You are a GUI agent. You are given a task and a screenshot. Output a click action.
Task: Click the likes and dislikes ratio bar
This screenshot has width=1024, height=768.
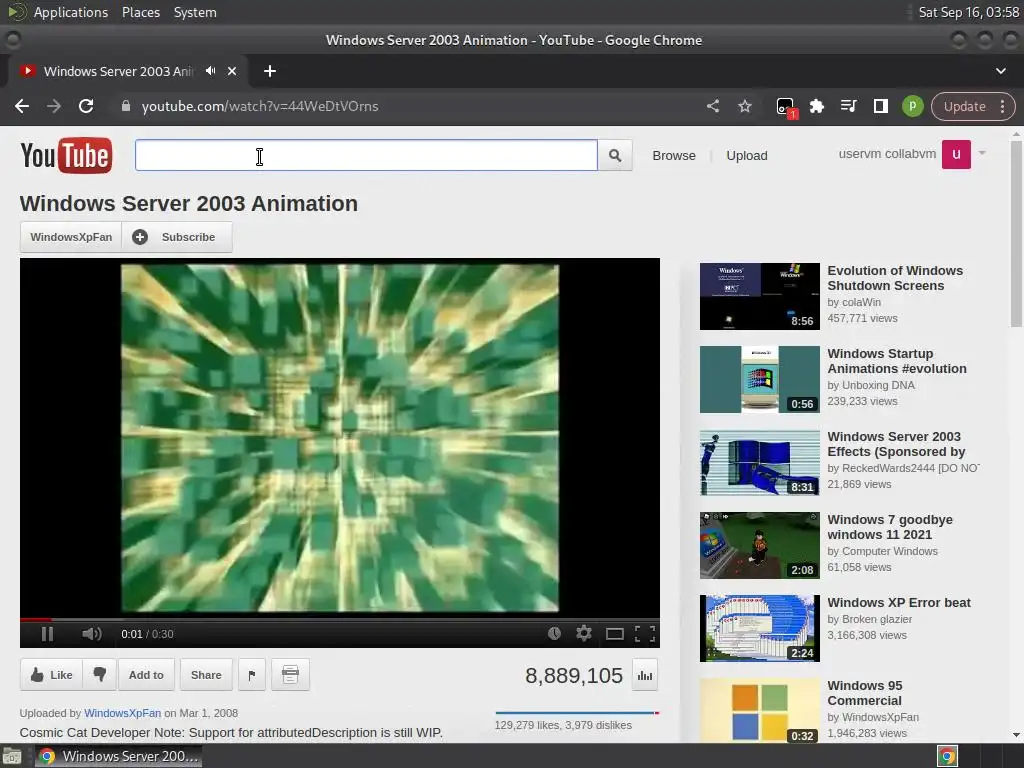click(577, 712)
